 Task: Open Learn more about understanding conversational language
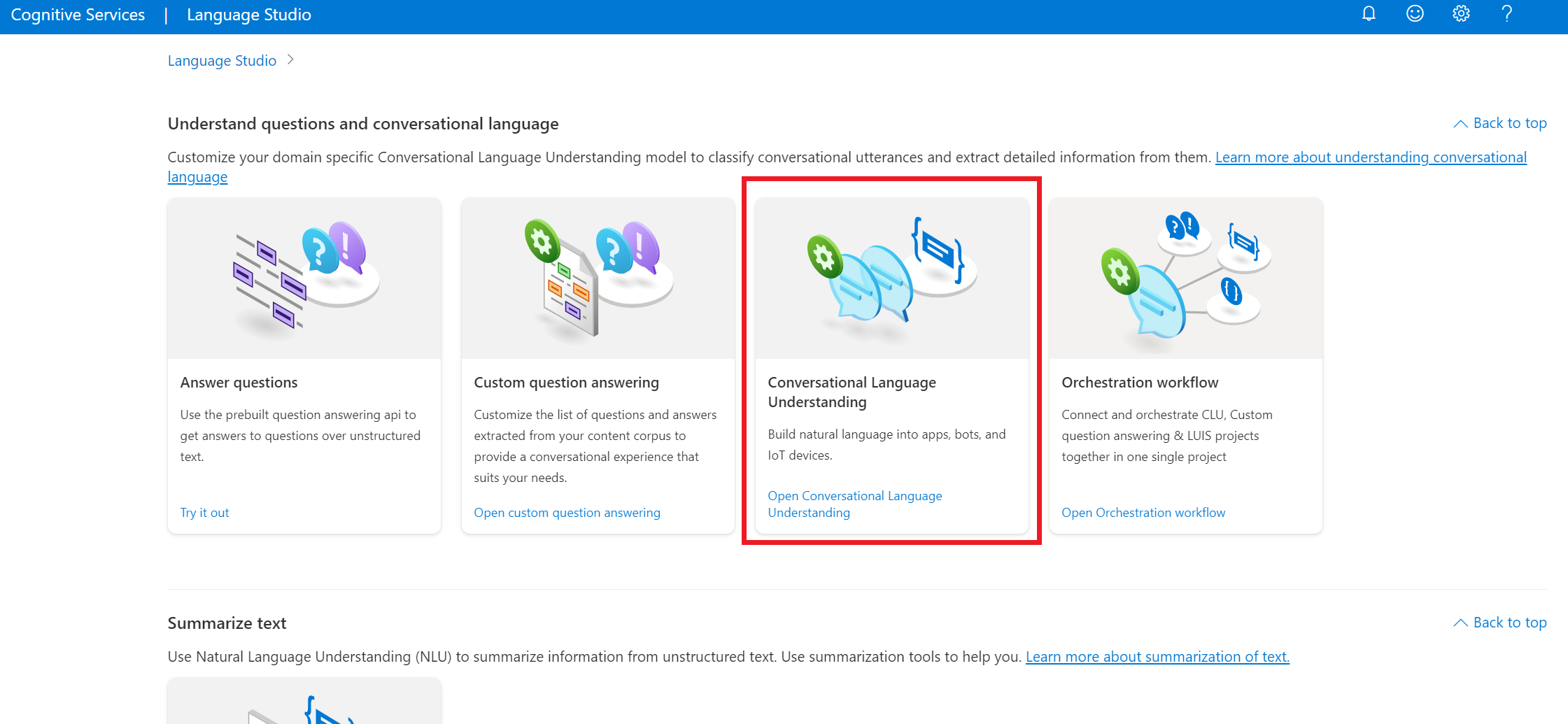(1371, 157)
